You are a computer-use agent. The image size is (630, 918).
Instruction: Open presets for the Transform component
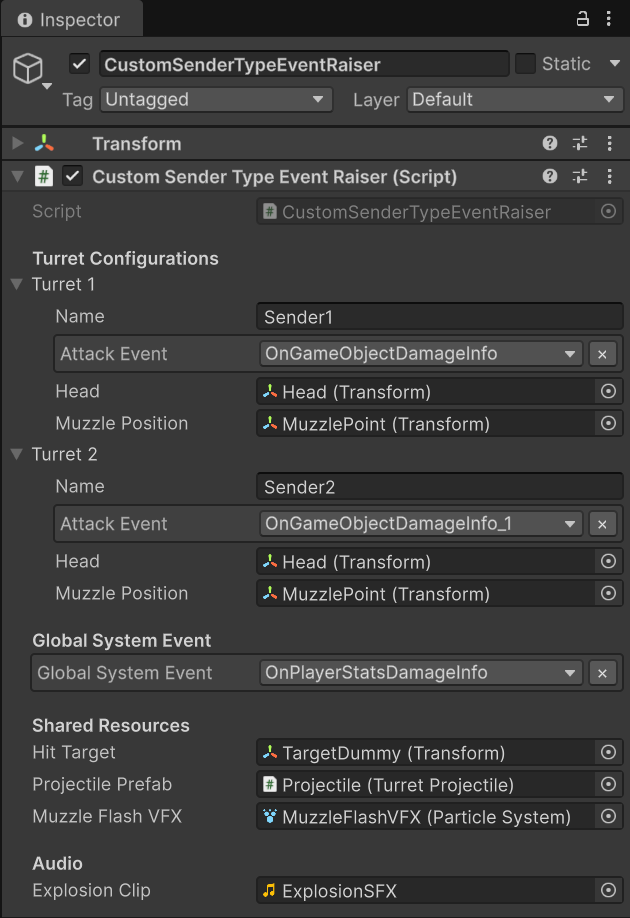[580, 143]
